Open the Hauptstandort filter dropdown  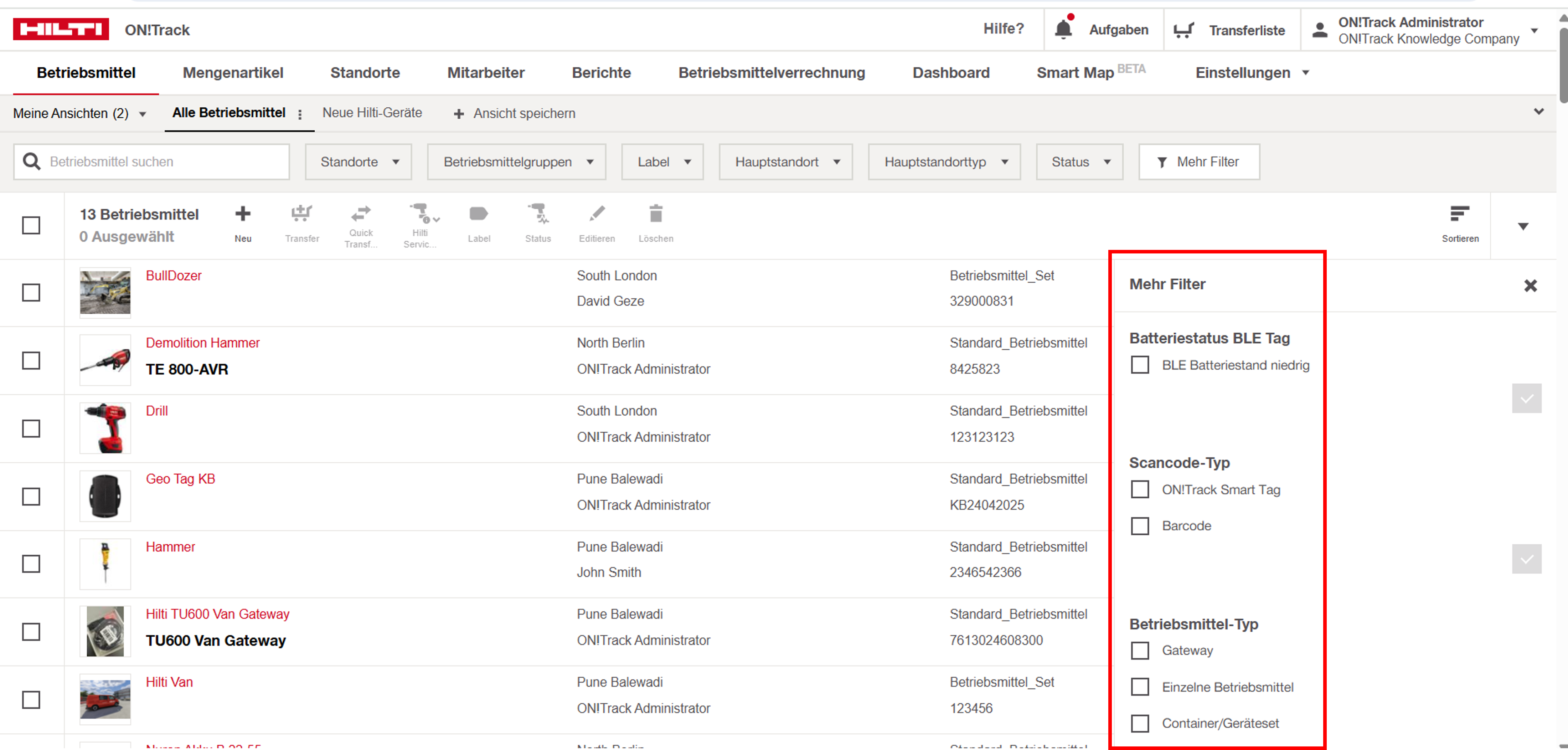pos(785,162)
